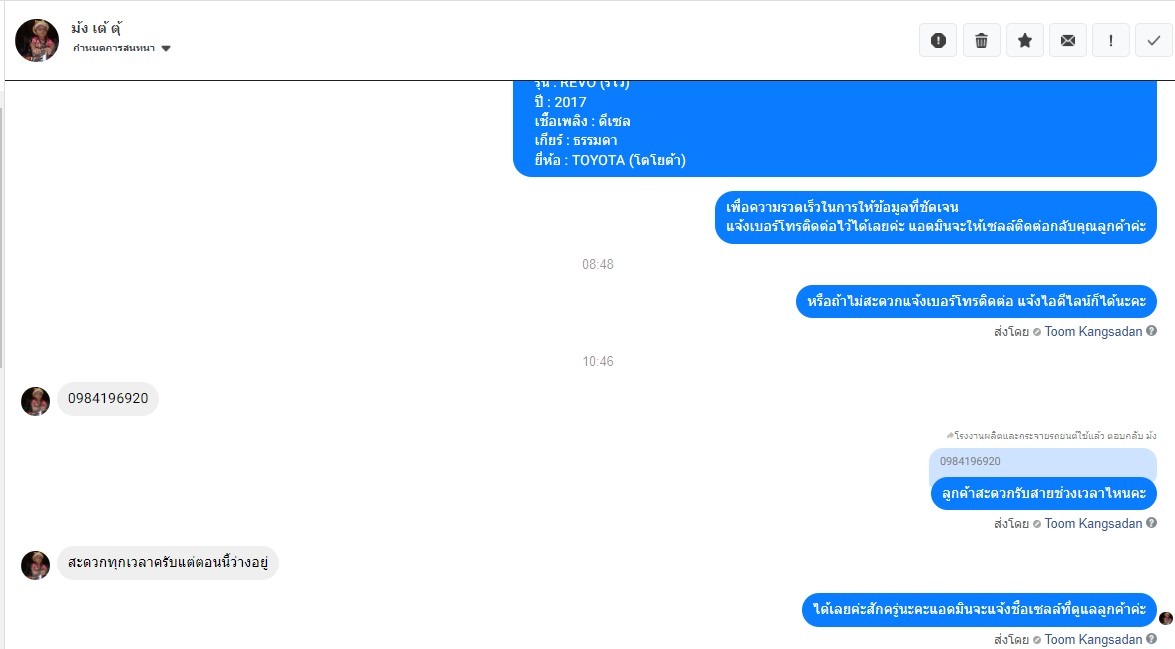Star this conversation as important
Viewport: 1175px width, 649px height.
pos(1024,40)
